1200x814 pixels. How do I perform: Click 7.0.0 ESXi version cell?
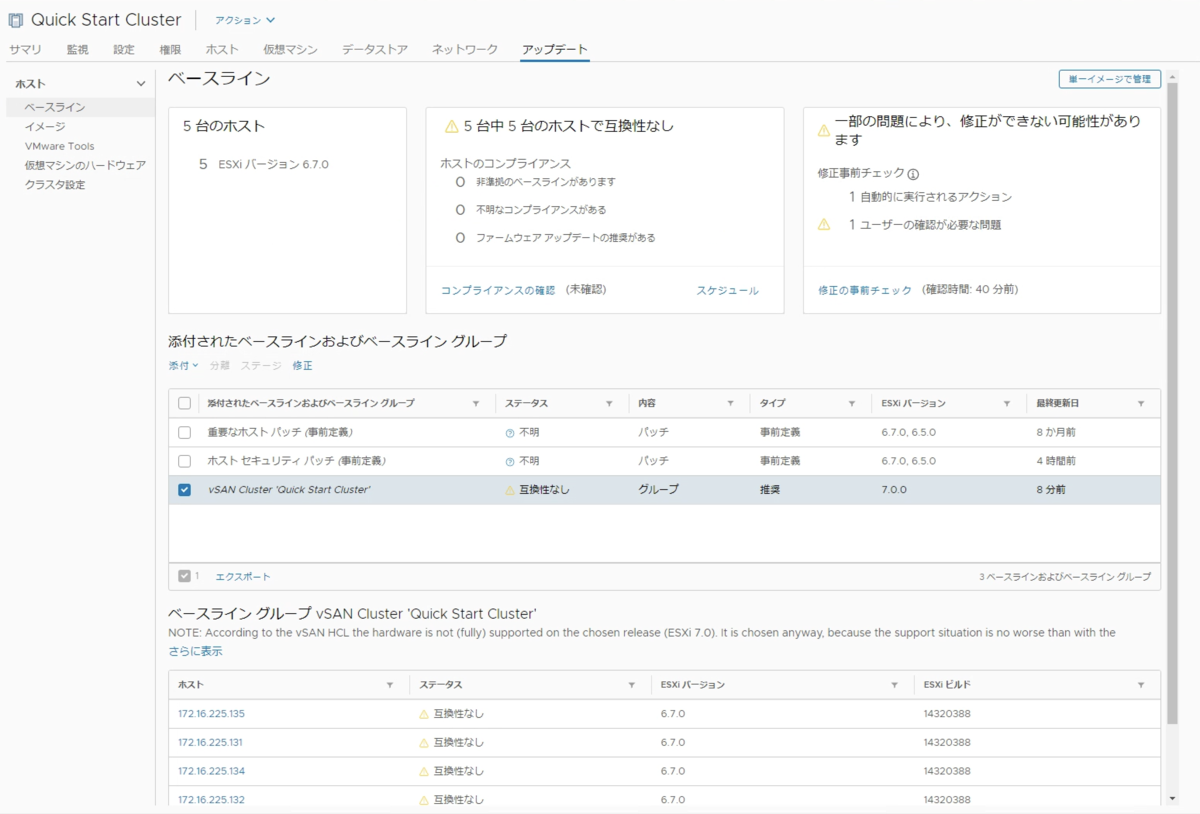click(894, 490)
